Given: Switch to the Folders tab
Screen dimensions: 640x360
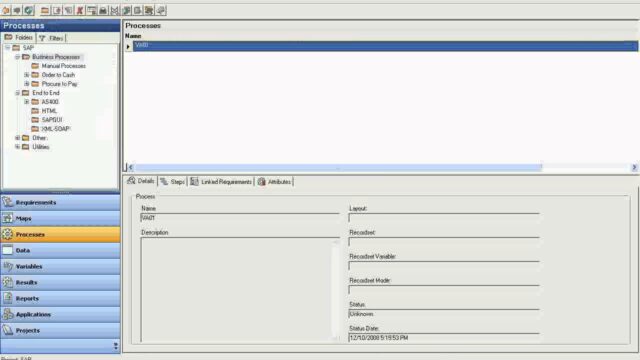Looking at the screenshot, I should tap(19, 38).
